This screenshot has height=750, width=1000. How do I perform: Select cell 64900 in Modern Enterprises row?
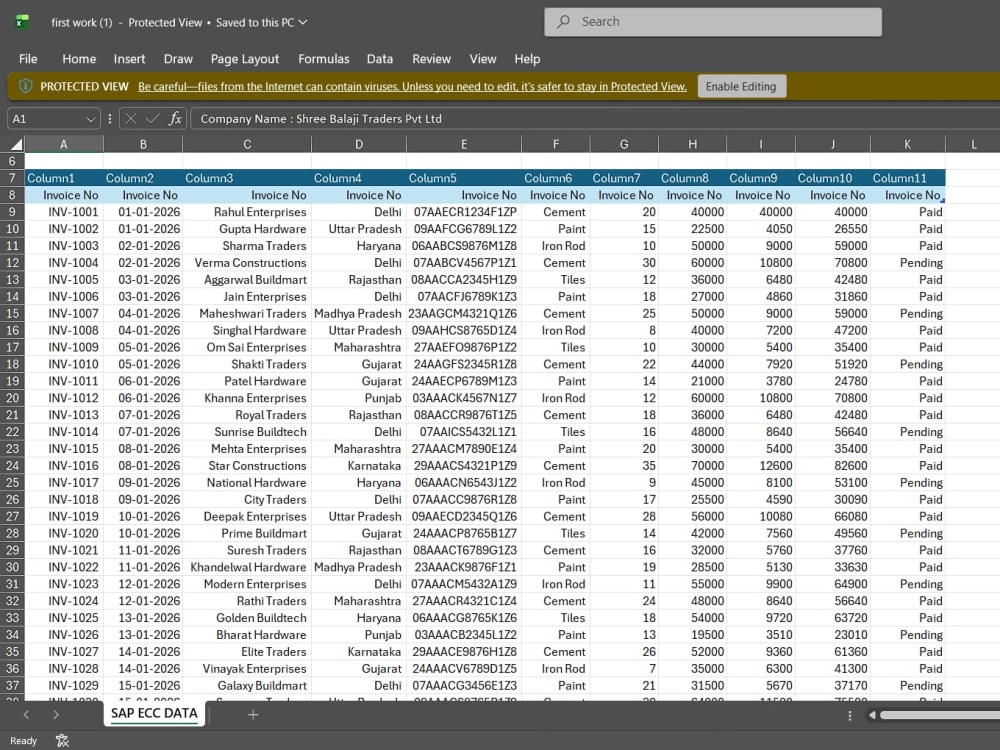tap(833, 584)
